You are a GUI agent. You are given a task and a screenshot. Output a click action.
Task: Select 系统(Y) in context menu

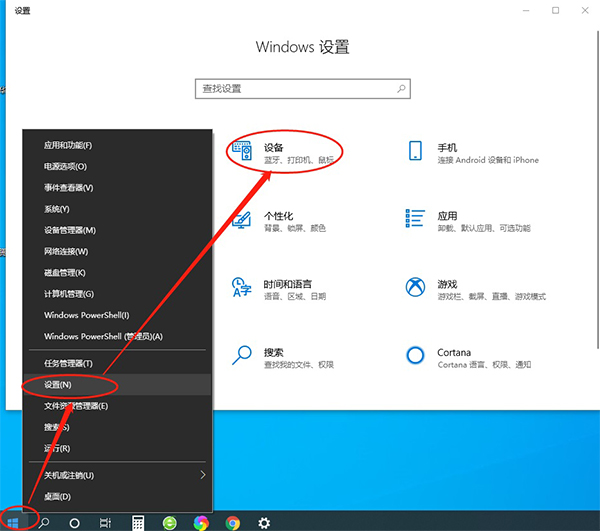pos(117,209)
